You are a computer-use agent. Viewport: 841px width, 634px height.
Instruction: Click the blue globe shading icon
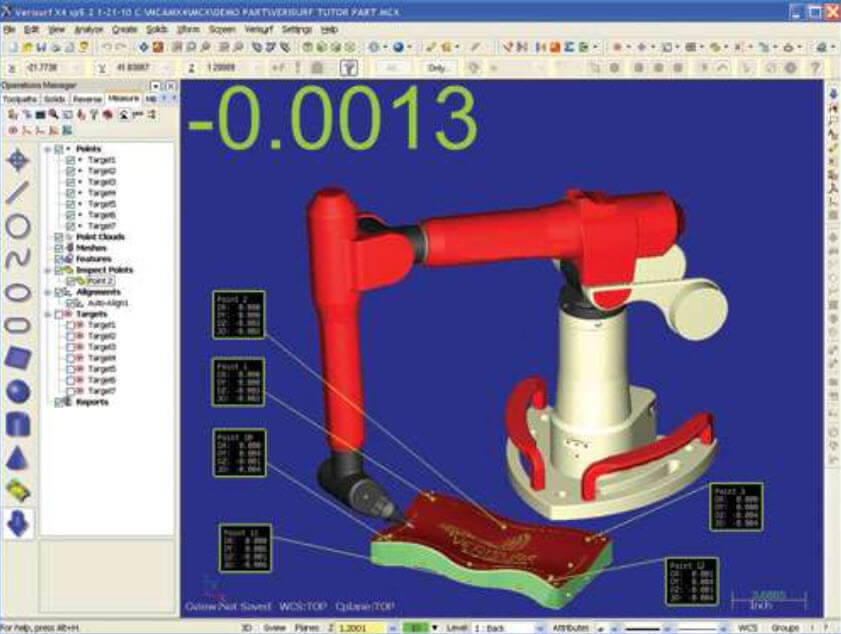pos(399,48)
